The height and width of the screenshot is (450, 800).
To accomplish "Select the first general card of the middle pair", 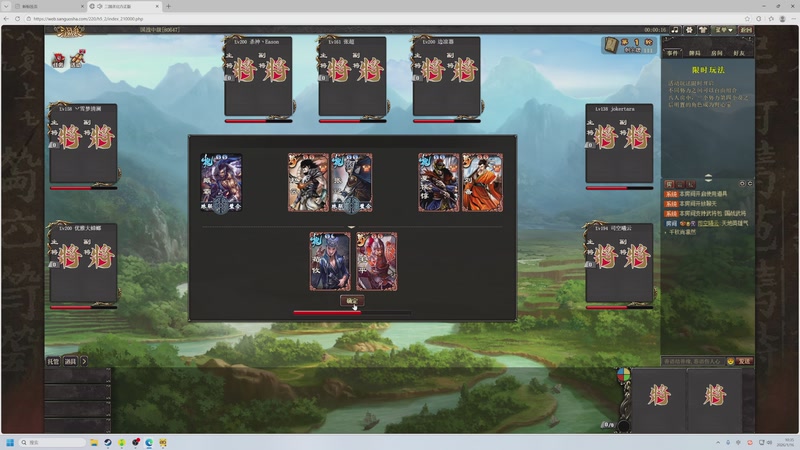I will (308, 183).
